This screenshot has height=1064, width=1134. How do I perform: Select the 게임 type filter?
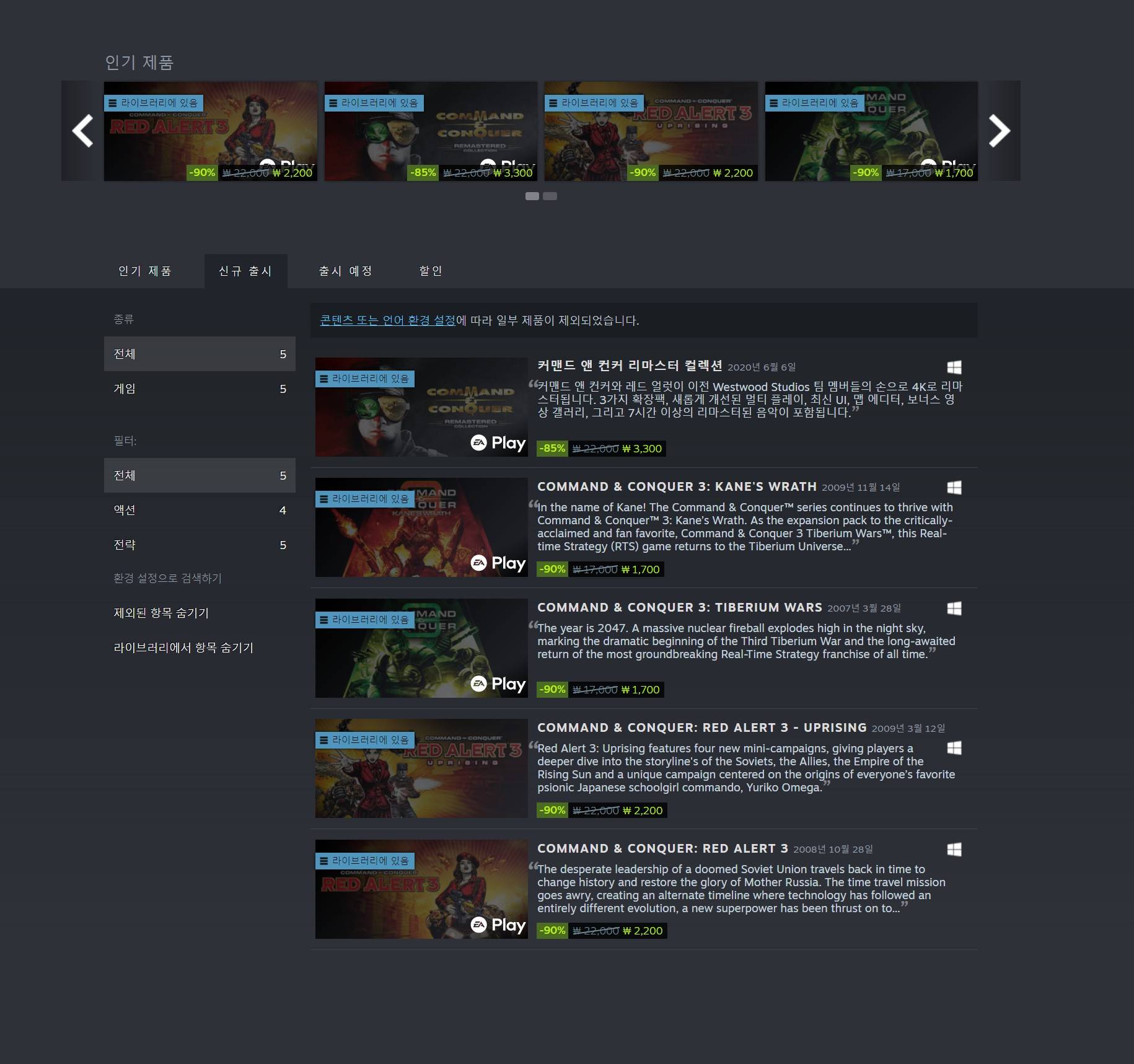click(199, 389)
